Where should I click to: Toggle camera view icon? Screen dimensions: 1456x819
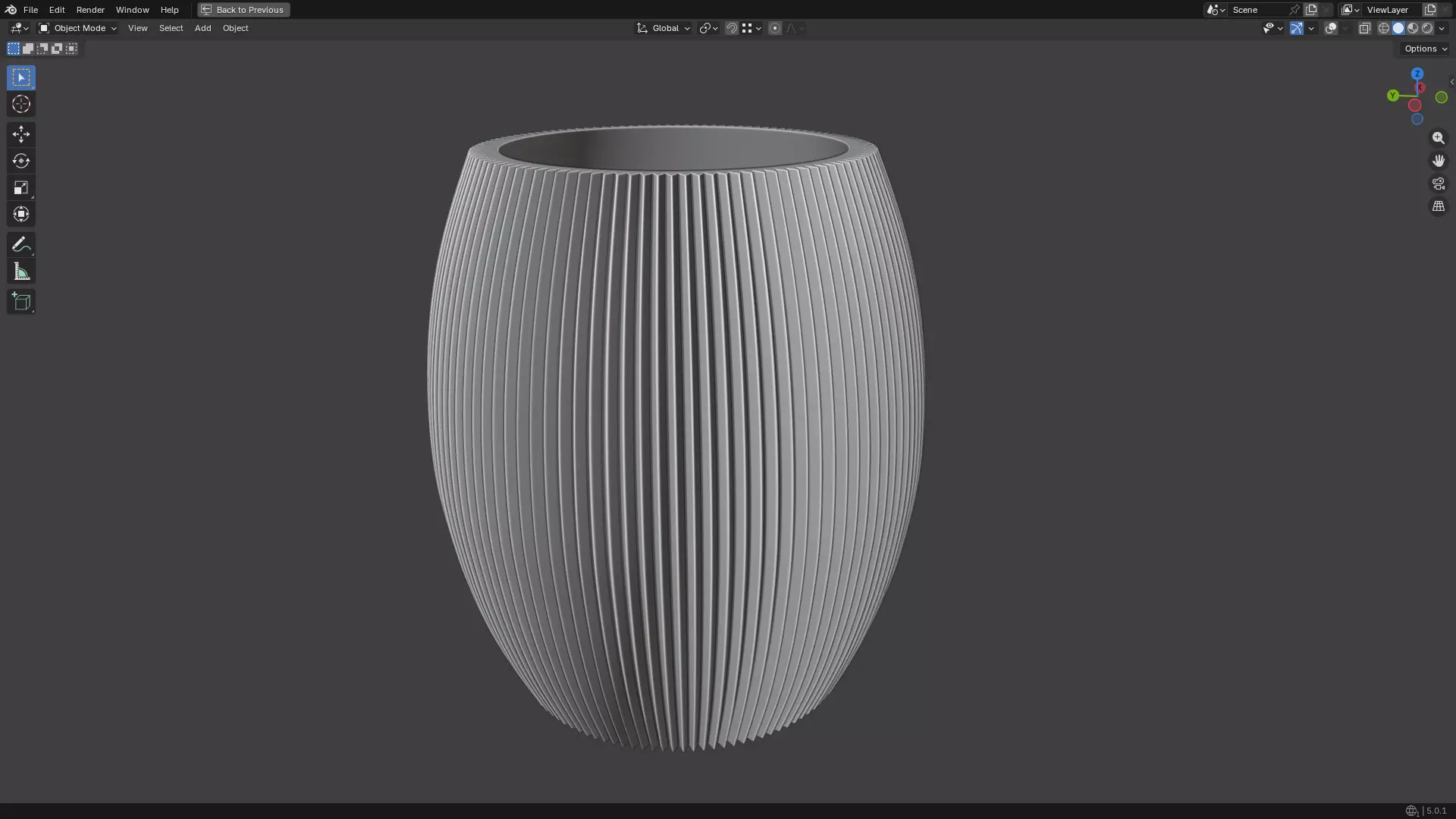click(1438, 184)
